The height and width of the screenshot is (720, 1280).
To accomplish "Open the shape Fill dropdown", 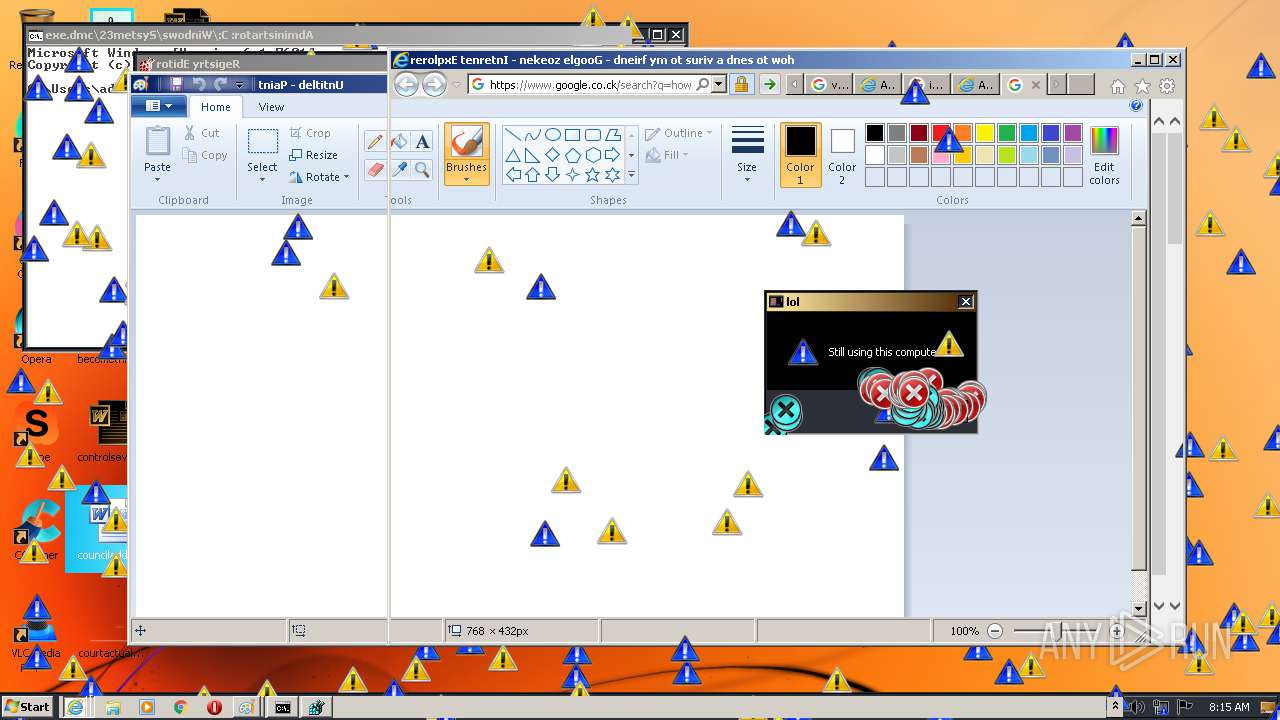I will (x=668, y=155).
